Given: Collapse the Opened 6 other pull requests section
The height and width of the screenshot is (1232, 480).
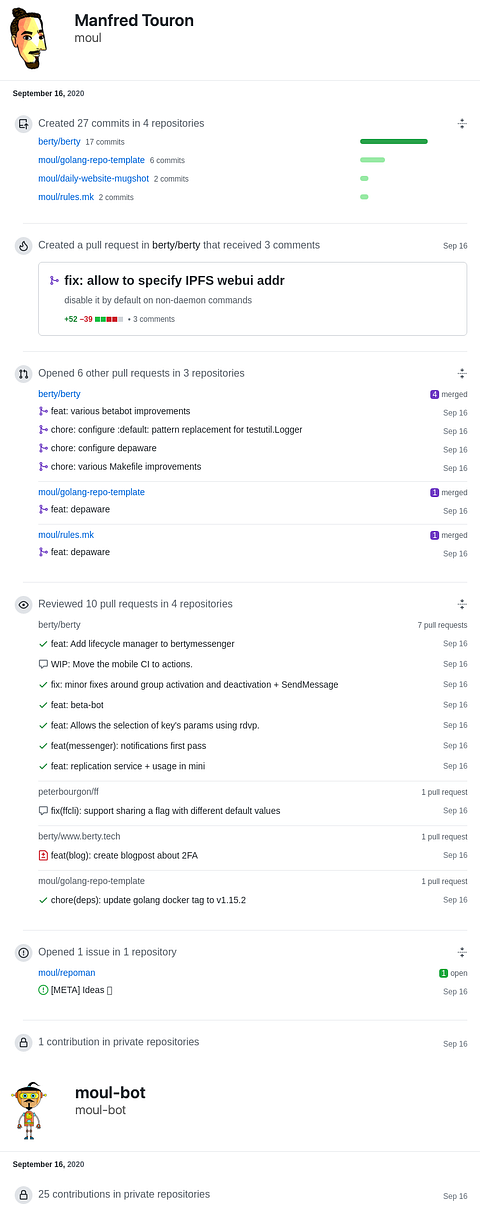Looking at the screenshot, I should pyautogui.click(x=462, y=373).
